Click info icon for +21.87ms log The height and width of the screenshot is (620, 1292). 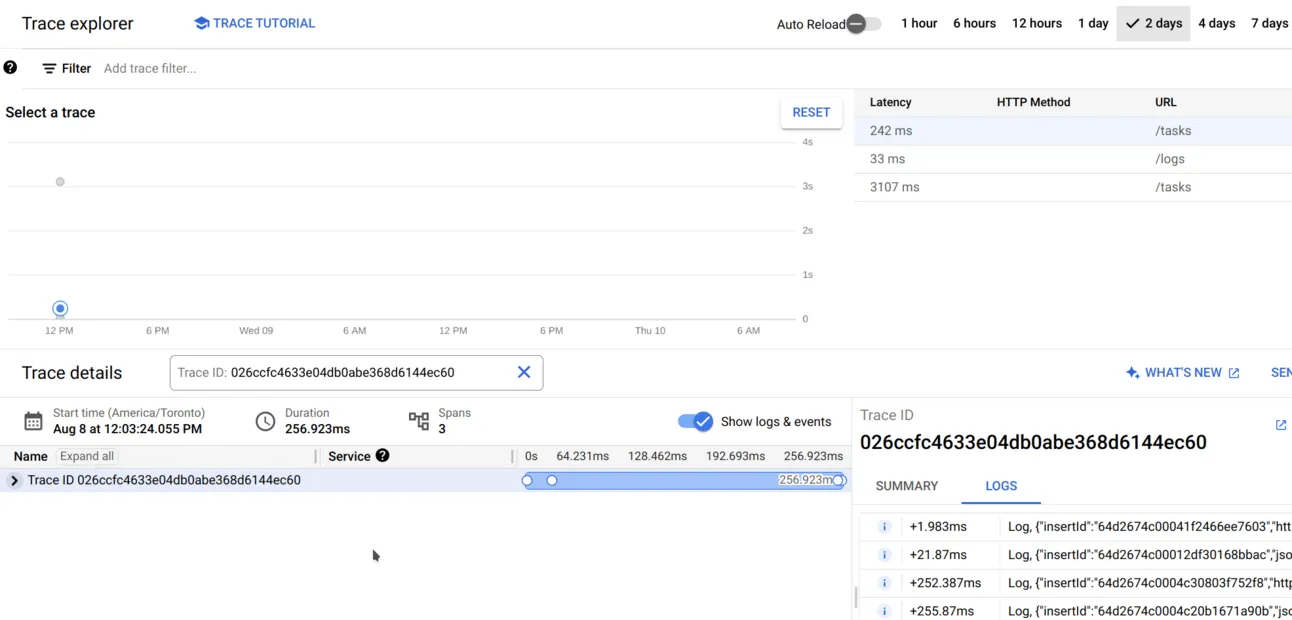(x=884, y=554)
